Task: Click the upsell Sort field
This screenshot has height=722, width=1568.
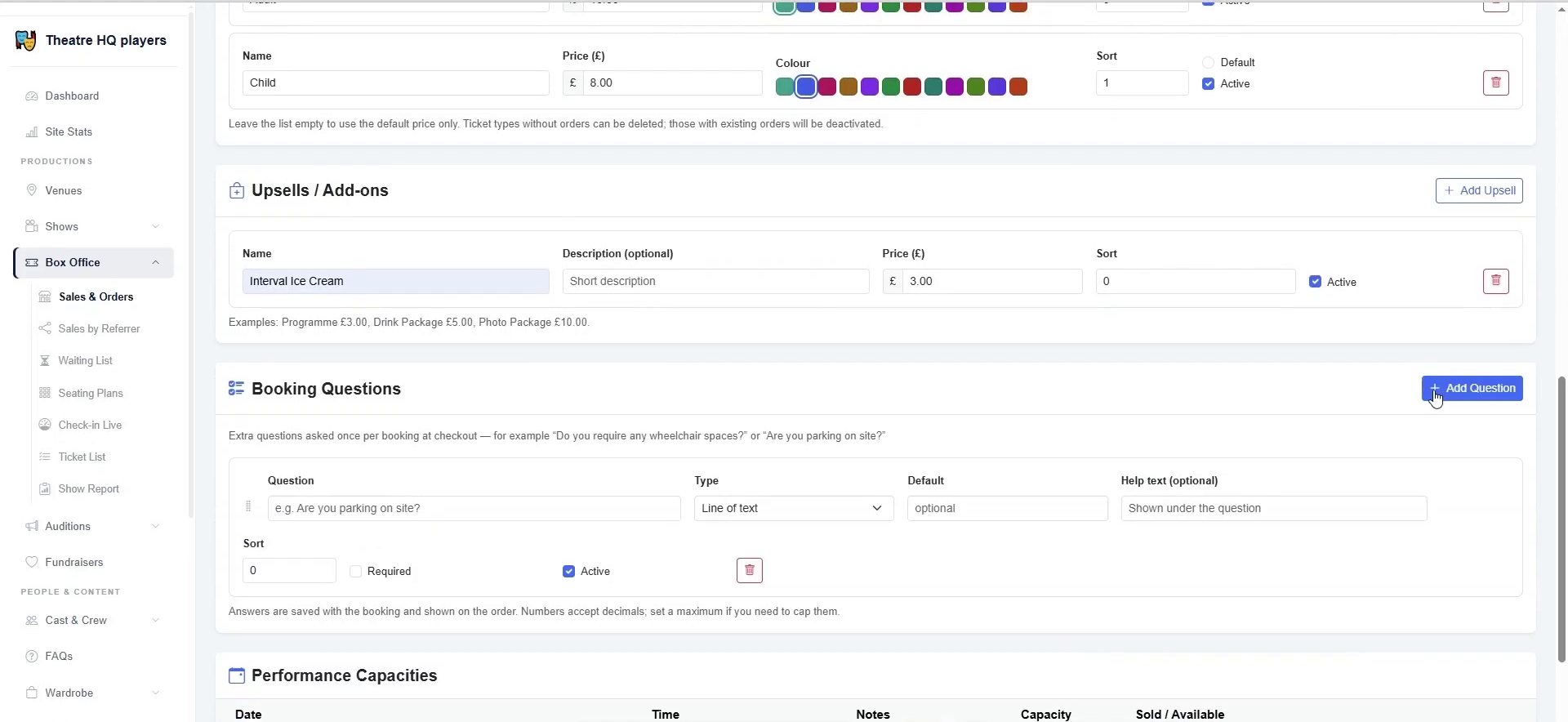Action: (x=1195, y=281)
